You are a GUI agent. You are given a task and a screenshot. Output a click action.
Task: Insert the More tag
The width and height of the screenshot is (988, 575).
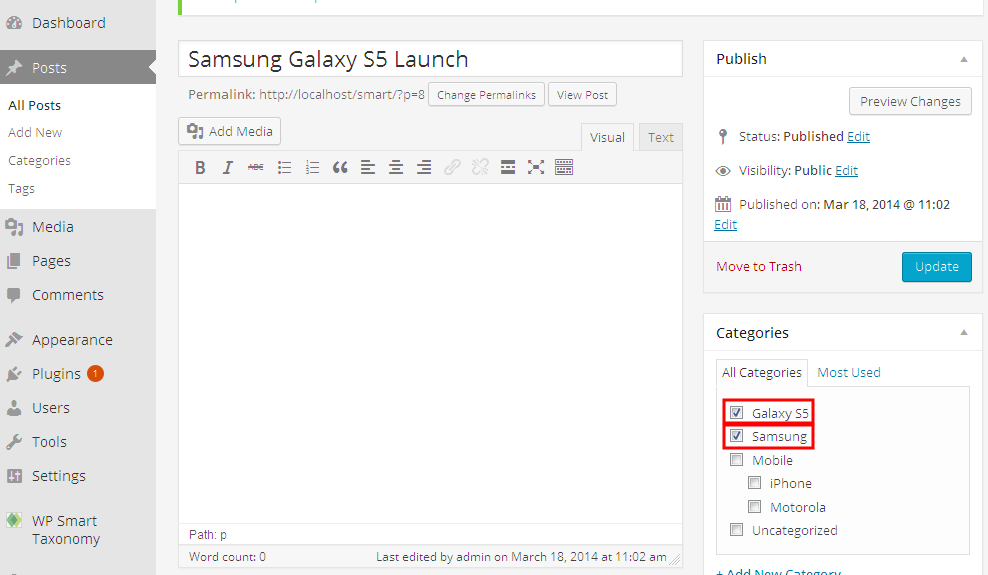click(508, 168)
